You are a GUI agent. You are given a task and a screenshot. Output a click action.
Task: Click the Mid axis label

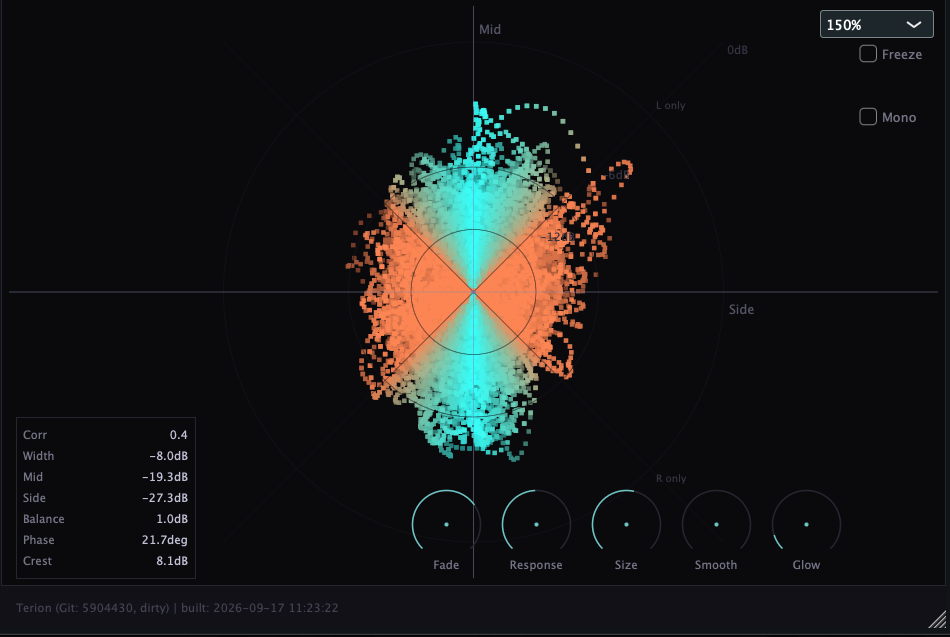pyautogui.click(x=490, y=29)
